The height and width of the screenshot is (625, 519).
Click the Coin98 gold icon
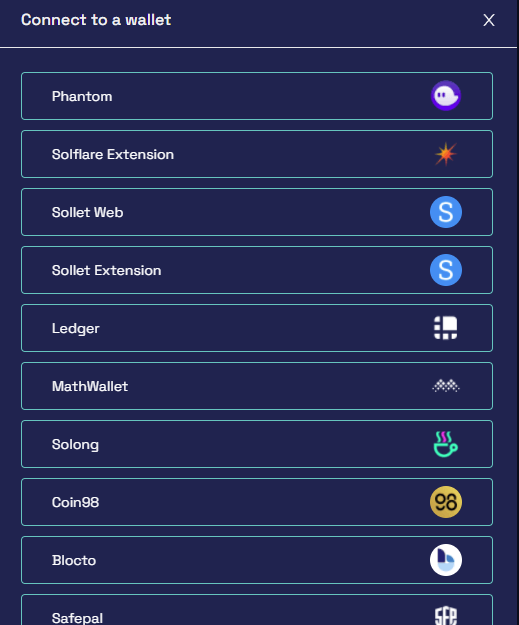click(446, 502)
